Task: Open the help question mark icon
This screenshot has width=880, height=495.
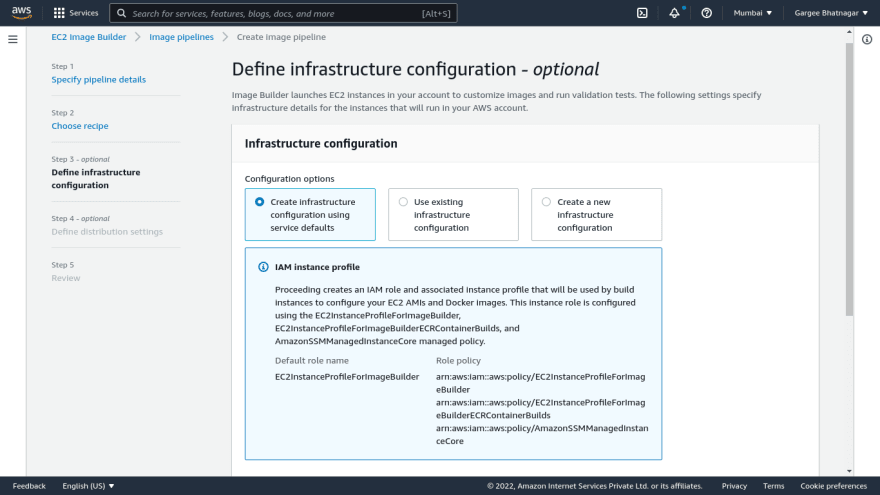Action: (x=707, y=13)
